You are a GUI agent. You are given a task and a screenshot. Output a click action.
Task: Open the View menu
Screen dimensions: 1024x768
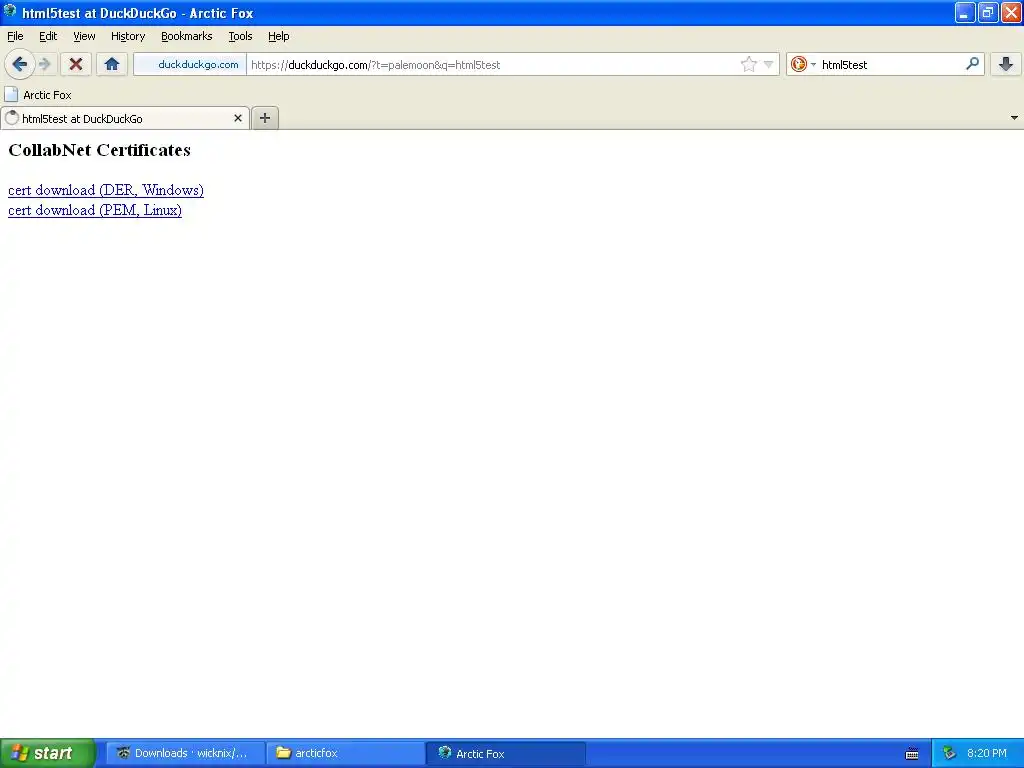(x=84, y=36)
